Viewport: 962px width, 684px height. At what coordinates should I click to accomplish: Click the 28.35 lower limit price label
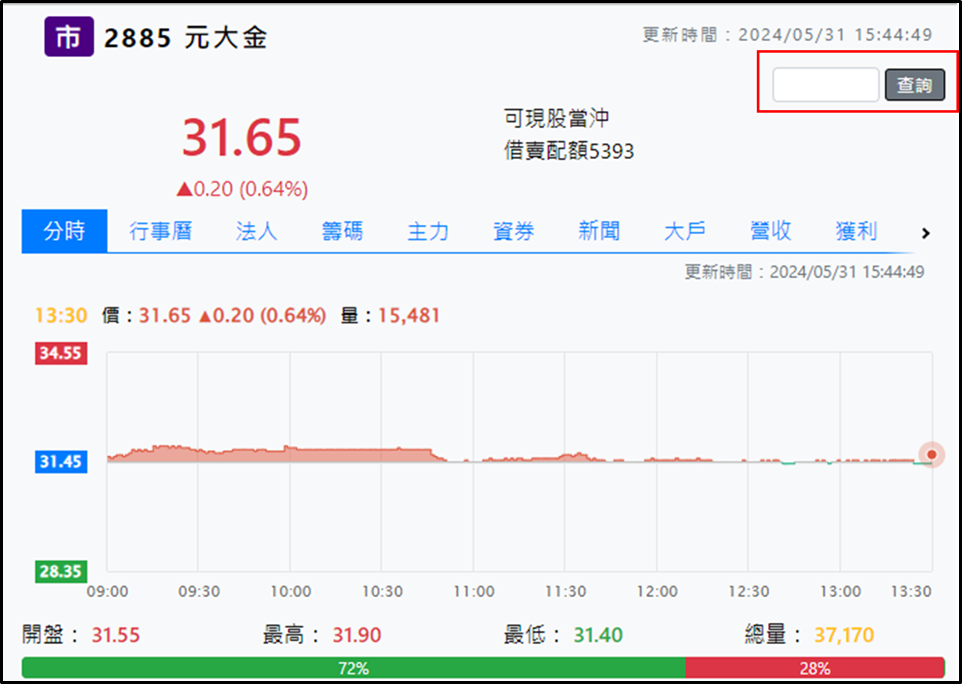61,572
